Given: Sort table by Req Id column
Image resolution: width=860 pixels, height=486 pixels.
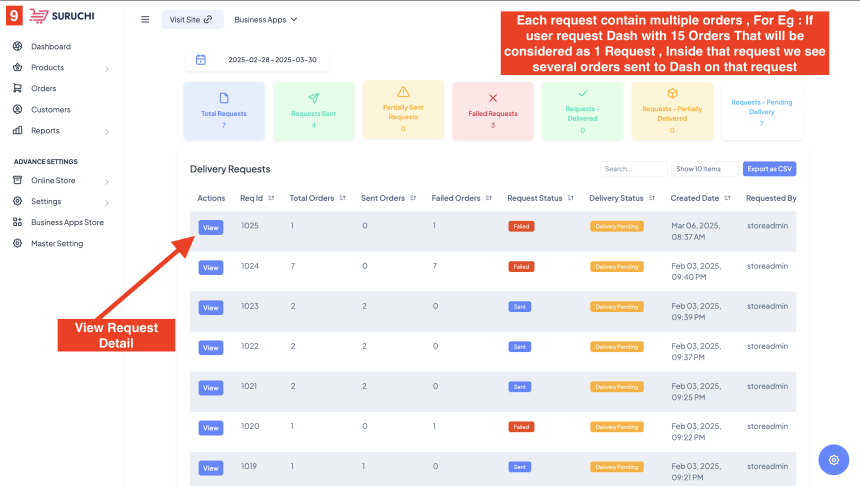Looking at the screenshot, I should [258, 198].
